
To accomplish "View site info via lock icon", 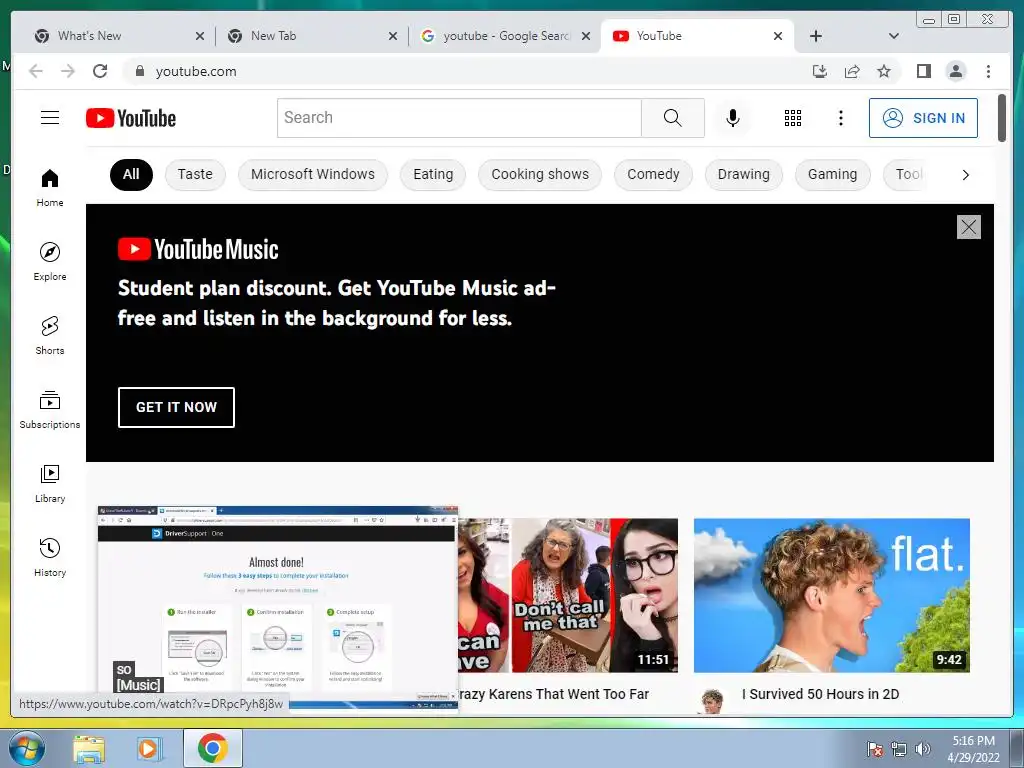I will pos(139,71).
